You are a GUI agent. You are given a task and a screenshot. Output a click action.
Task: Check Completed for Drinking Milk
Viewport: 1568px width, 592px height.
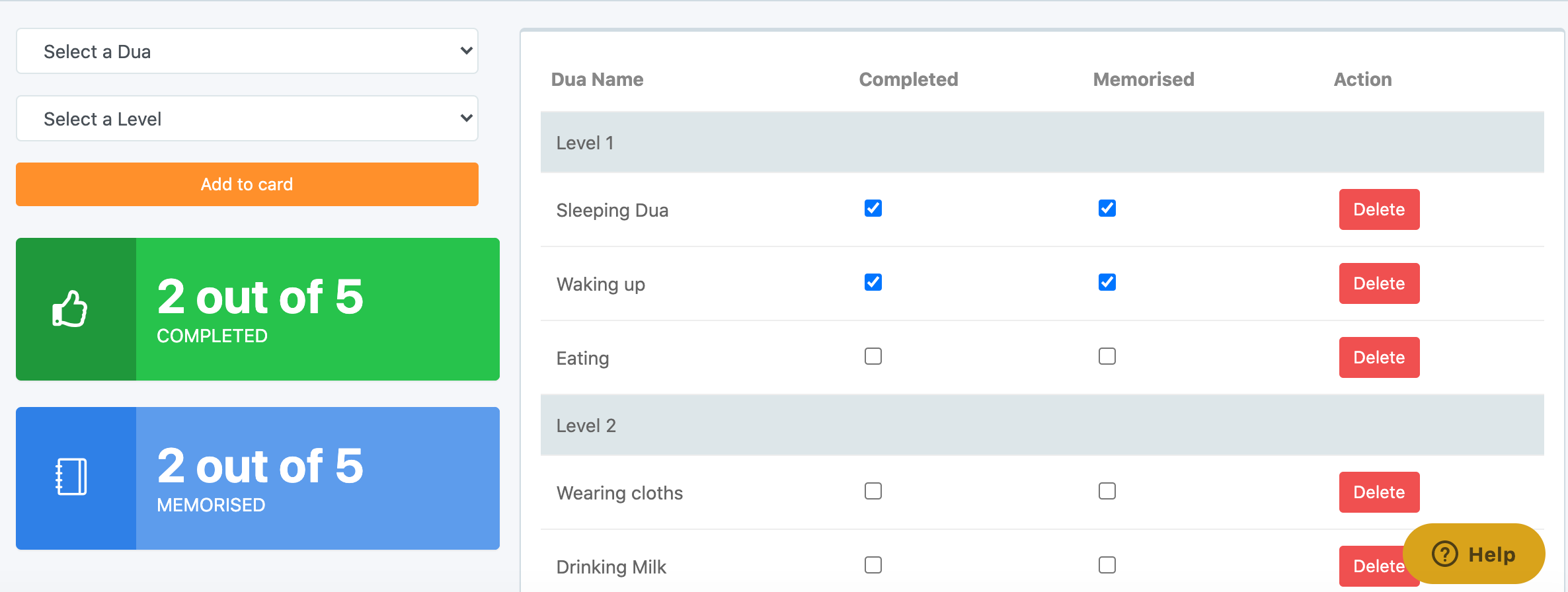(873, 566)
